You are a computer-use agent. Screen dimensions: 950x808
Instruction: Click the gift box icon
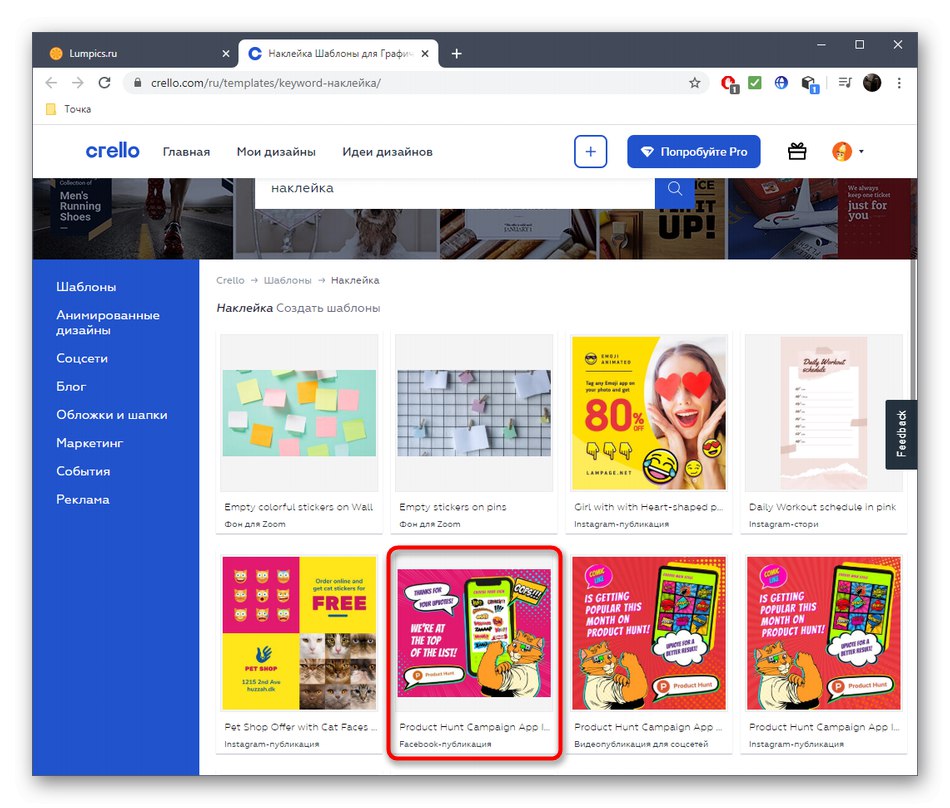click(797, 151)
